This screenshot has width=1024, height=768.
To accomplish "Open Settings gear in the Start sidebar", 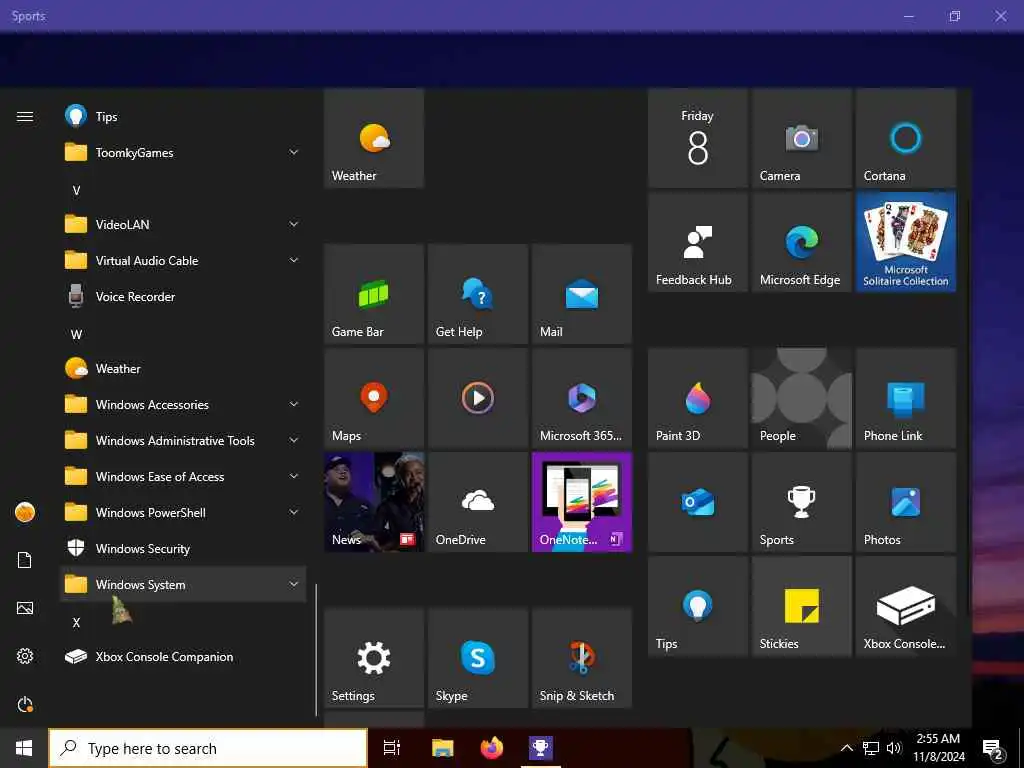I will (x=25, y=656).
